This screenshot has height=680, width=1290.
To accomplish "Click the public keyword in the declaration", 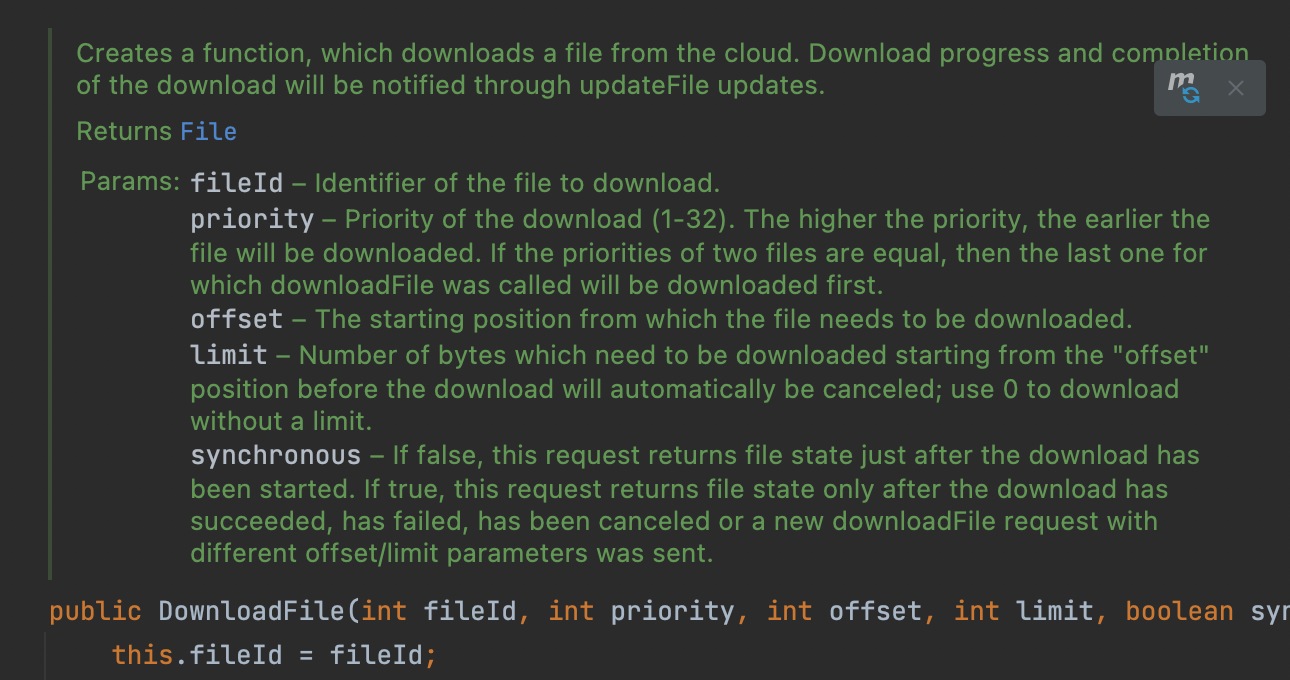I will [x=95, y=611].
